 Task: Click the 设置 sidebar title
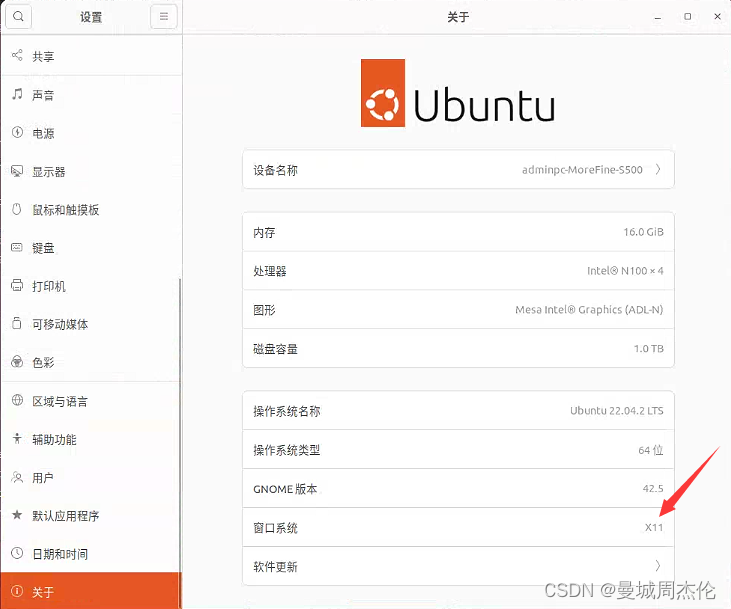[x=91, y=17]
